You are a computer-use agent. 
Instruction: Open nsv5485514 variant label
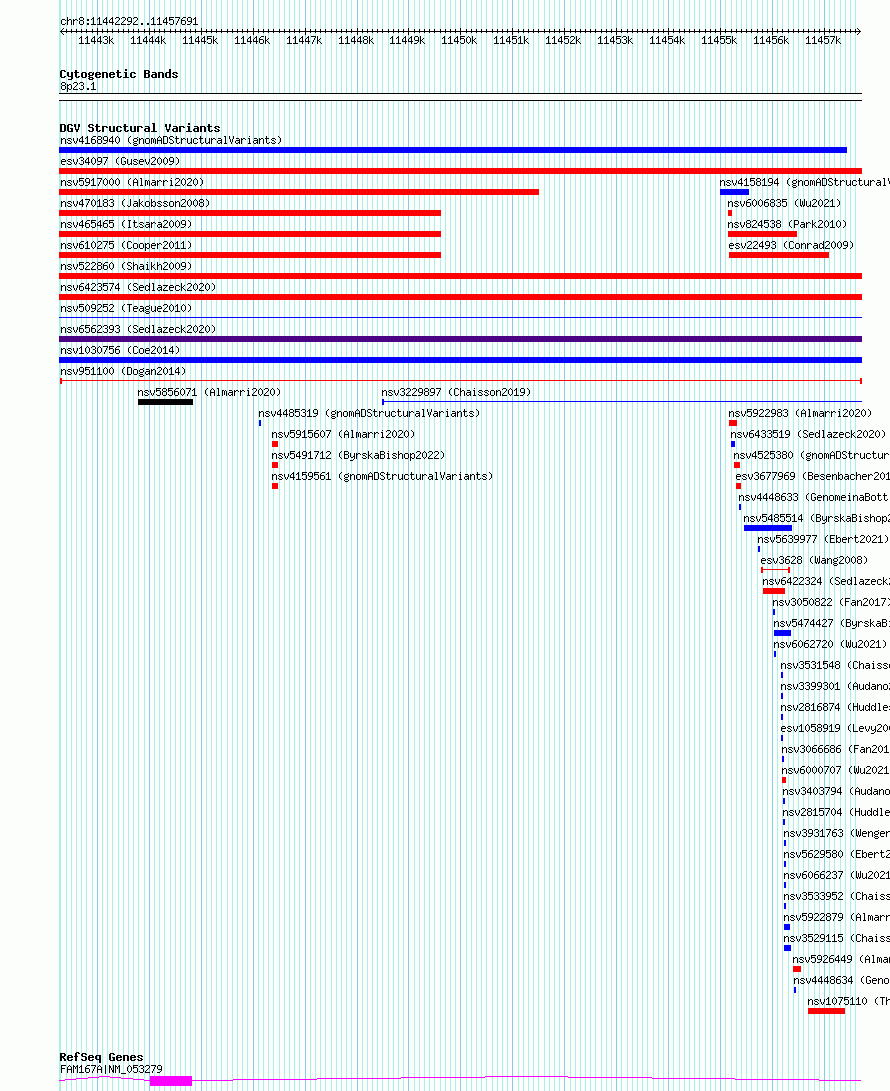tap(817, 518)
